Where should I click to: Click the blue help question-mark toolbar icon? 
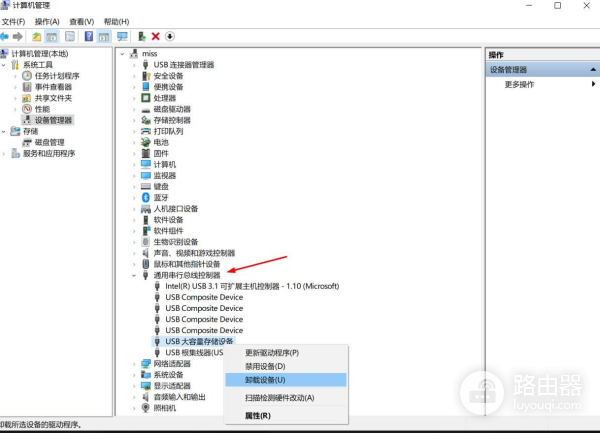click(88, 36)
